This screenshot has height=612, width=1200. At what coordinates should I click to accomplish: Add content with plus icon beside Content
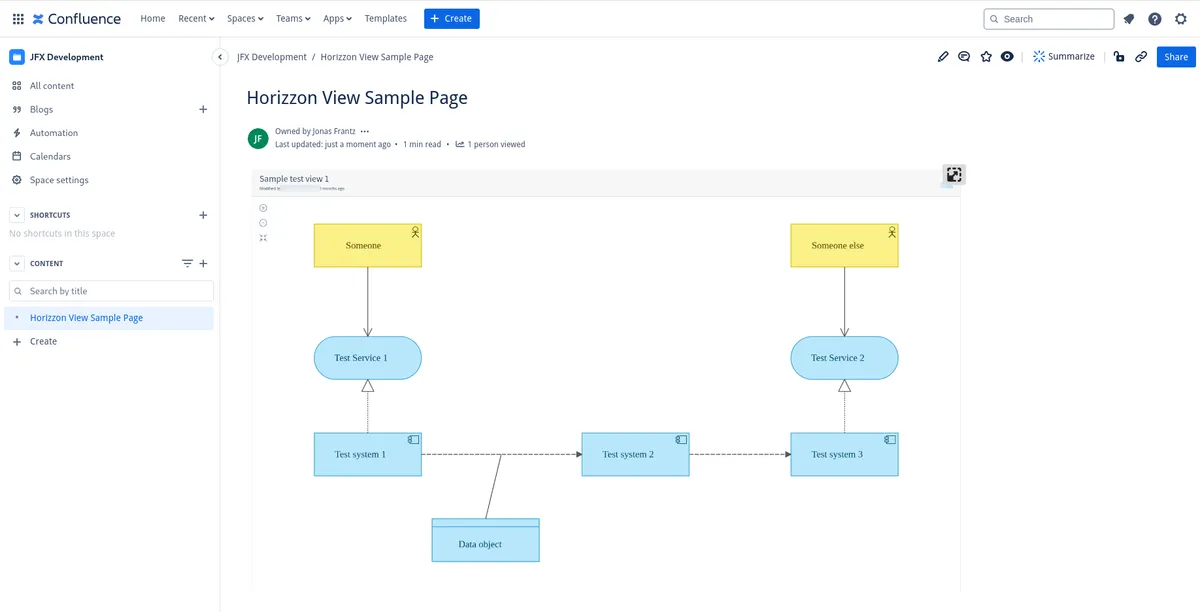pos(203,264)
